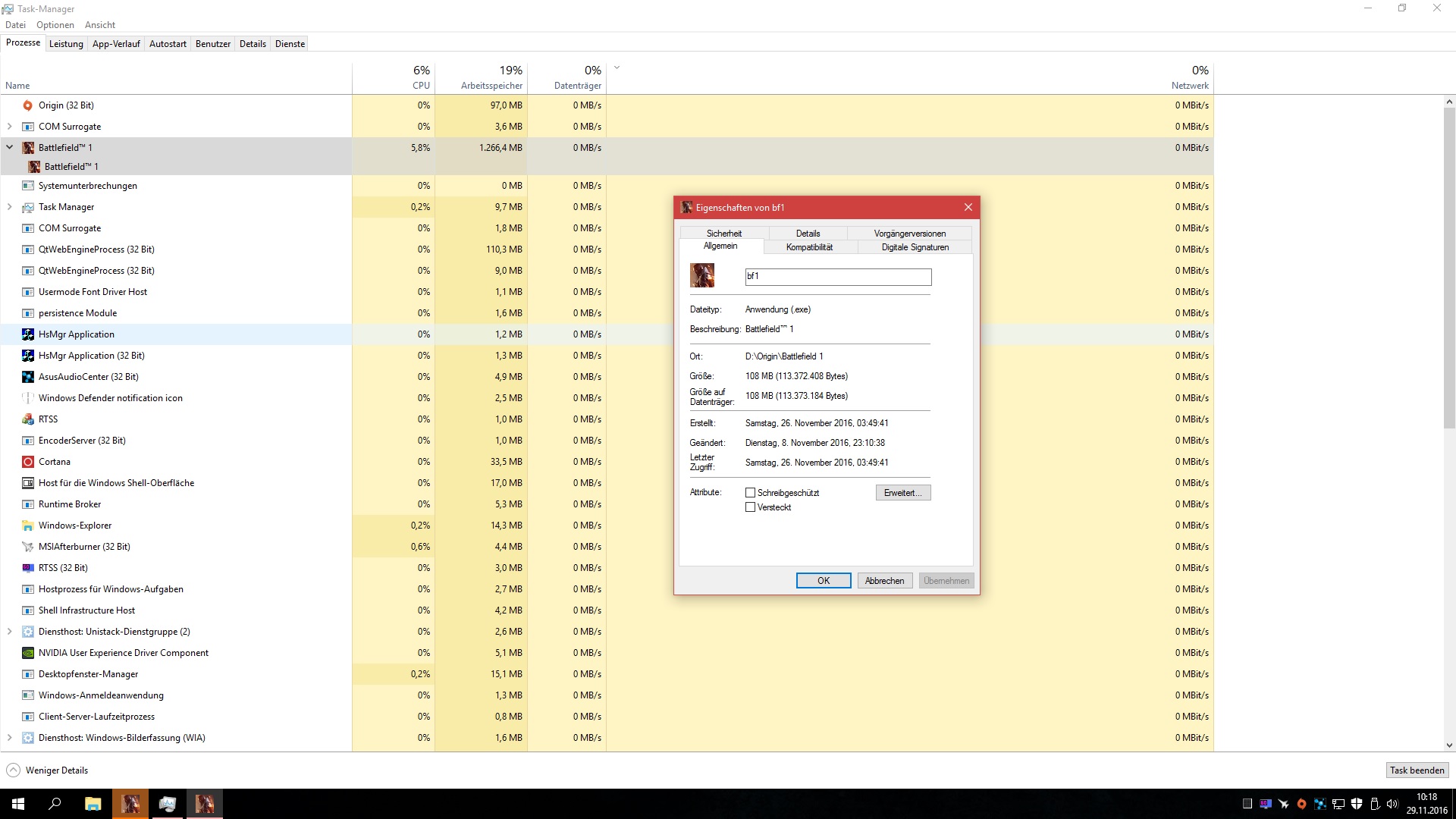Click the bf1 icon in the properties dialog
1456x819 pixels.
702,275
